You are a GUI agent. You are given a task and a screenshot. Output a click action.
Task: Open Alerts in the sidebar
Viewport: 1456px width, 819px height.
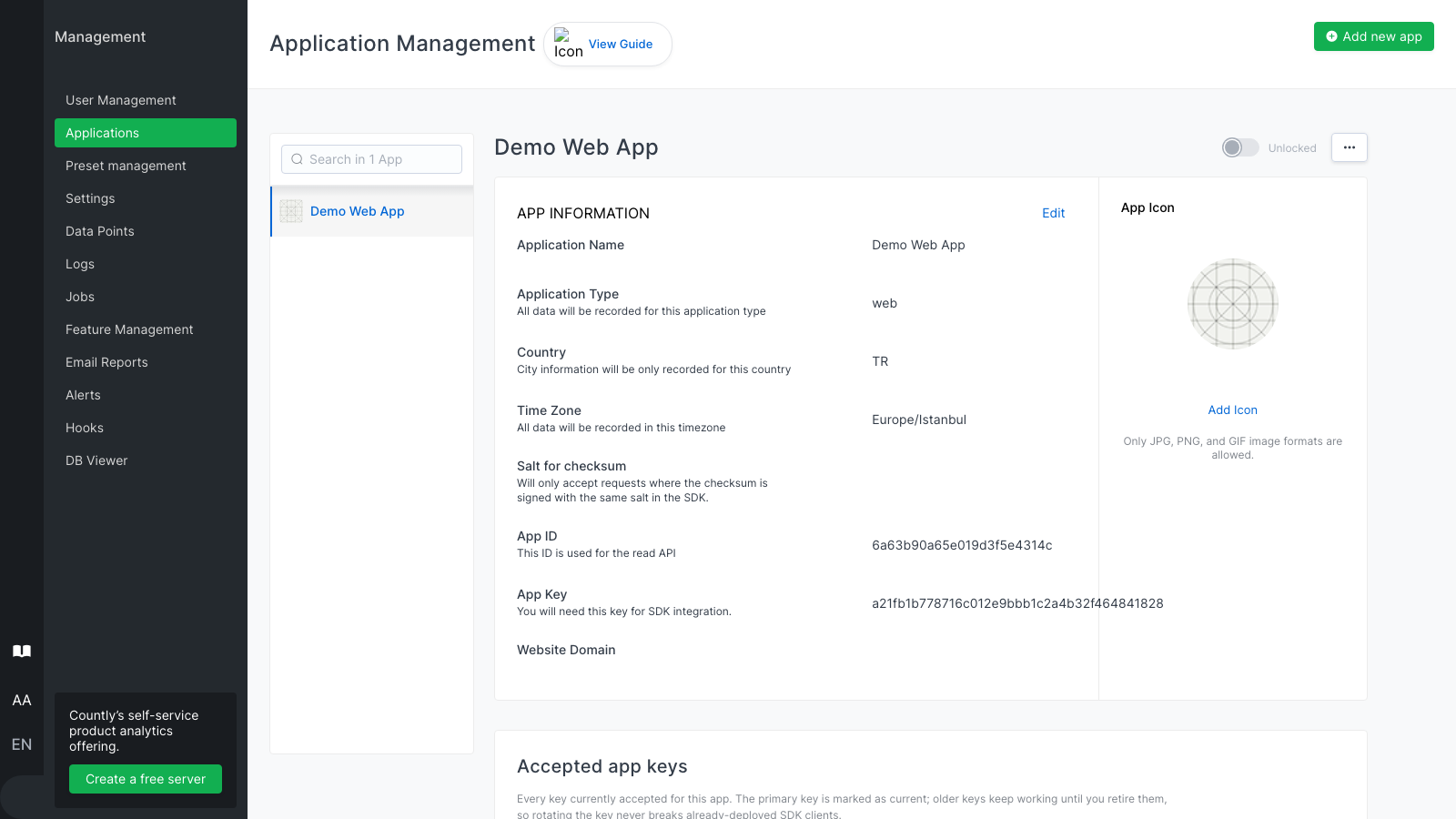pyautogui.click(x=146, y=395)
